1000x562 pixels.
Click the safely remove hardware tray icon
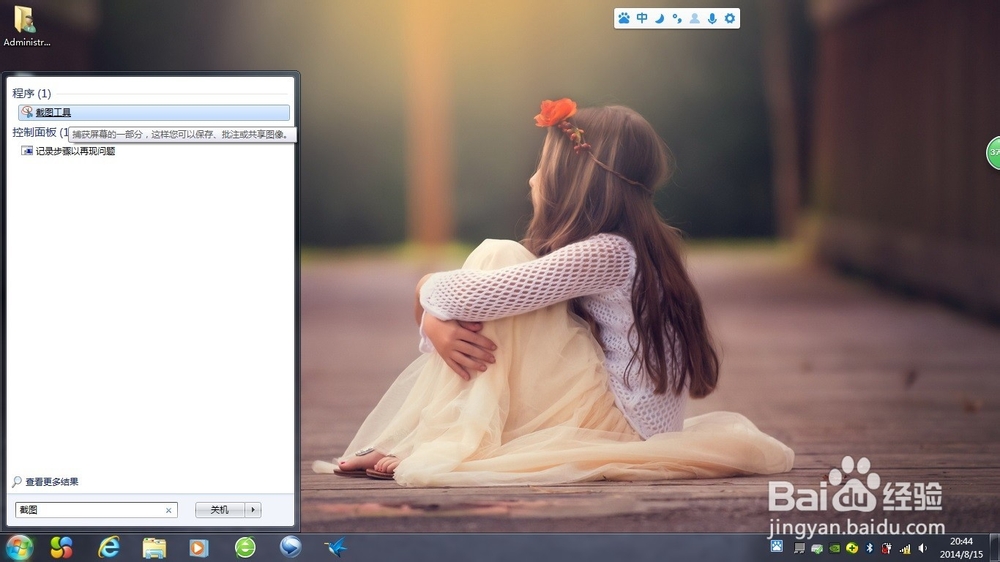[x=817, y=548]
